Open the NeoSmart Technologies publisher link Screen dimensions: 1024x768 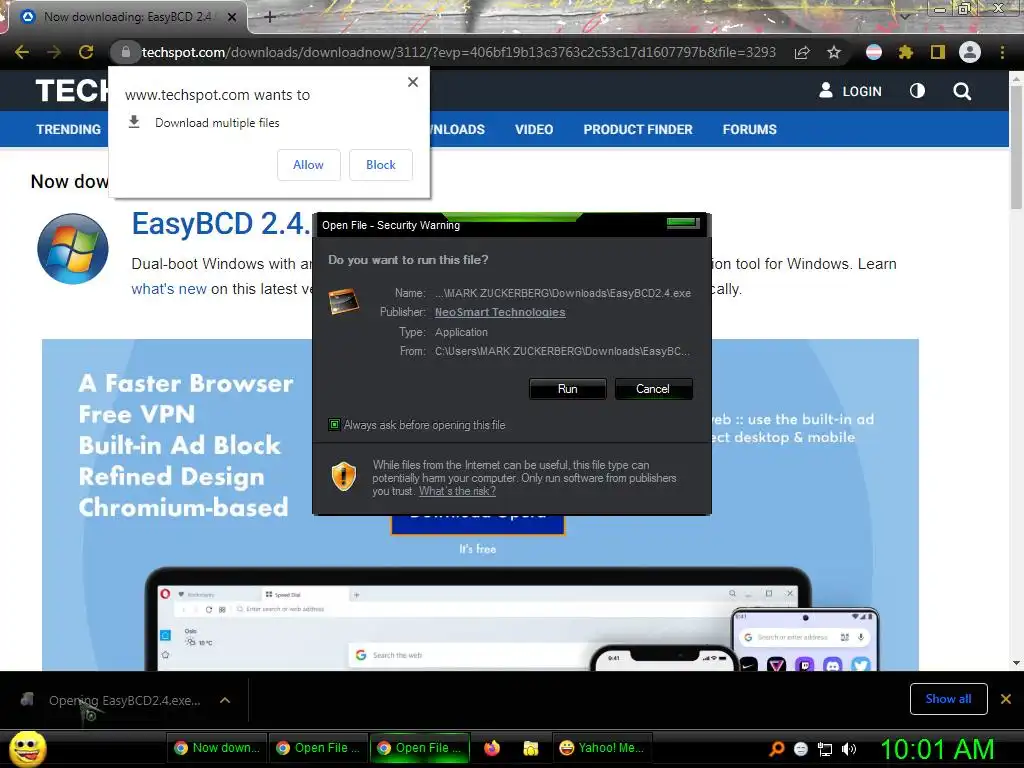coord(500,312)
